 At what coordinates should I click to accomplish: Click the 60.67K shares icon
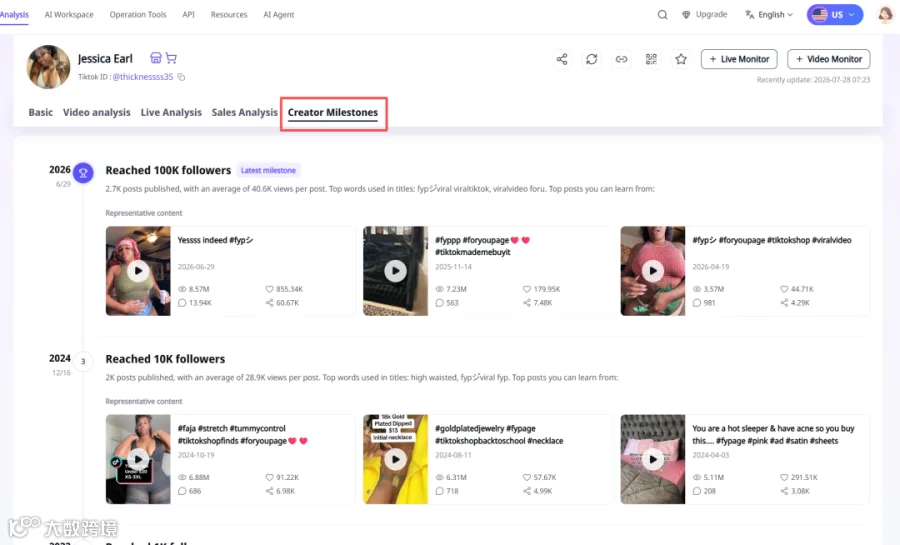pos(269,303)
